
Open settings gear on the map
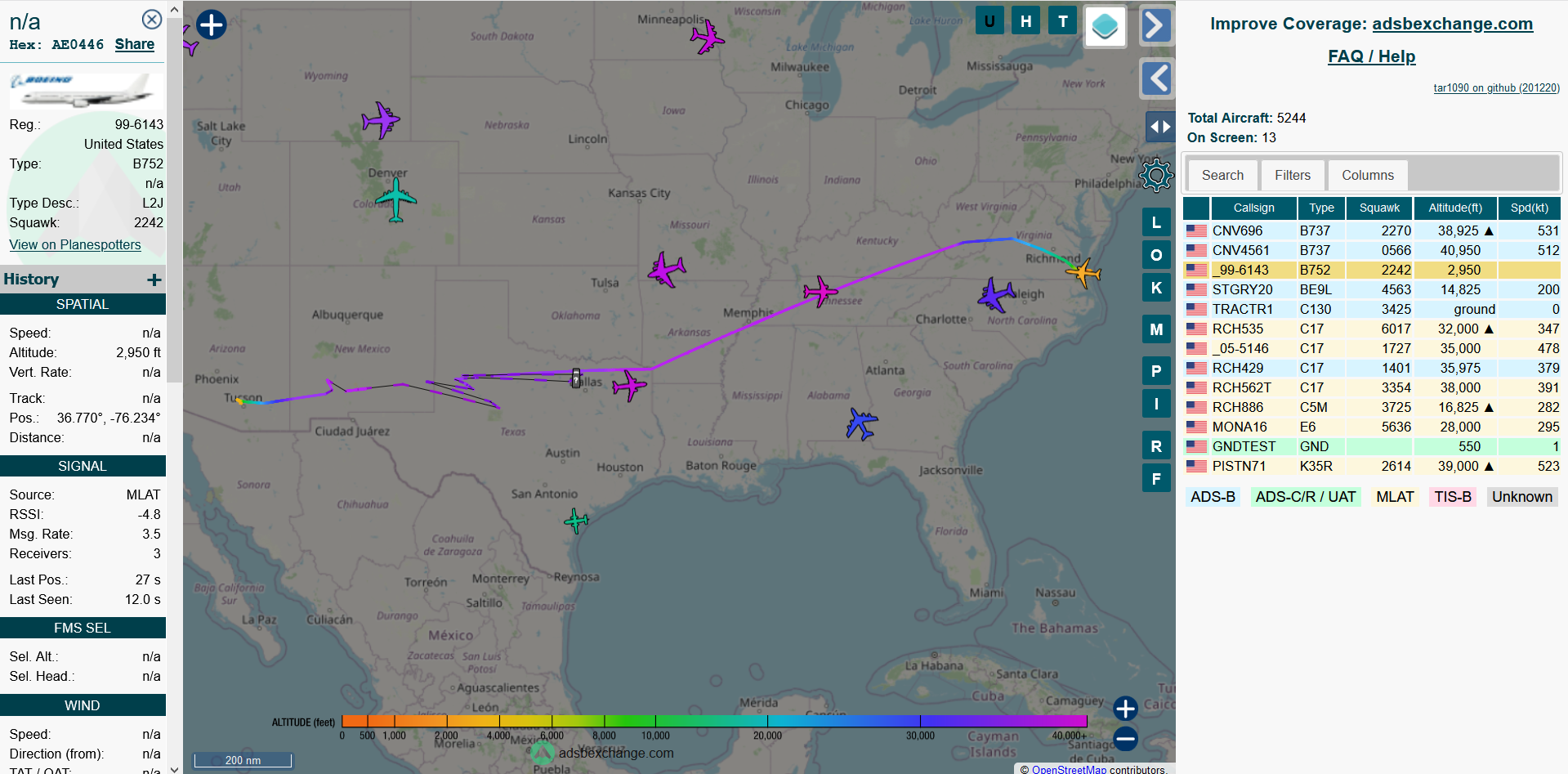click(1156, 175)
